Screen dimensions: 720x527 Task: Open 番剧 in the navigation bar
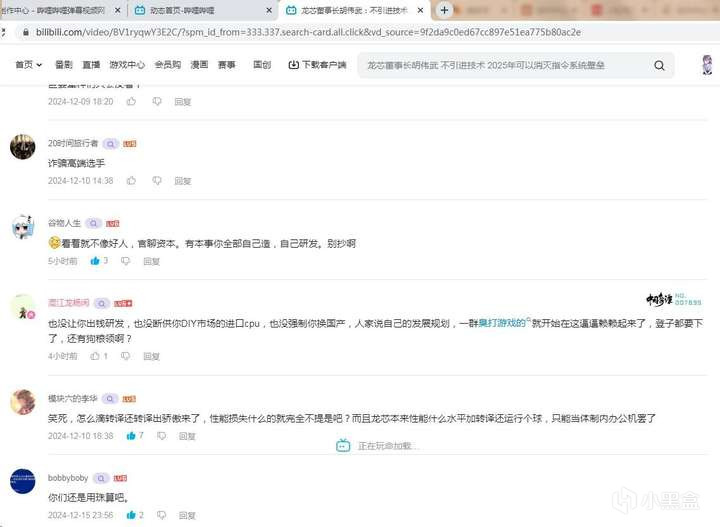tap(64, 65)
